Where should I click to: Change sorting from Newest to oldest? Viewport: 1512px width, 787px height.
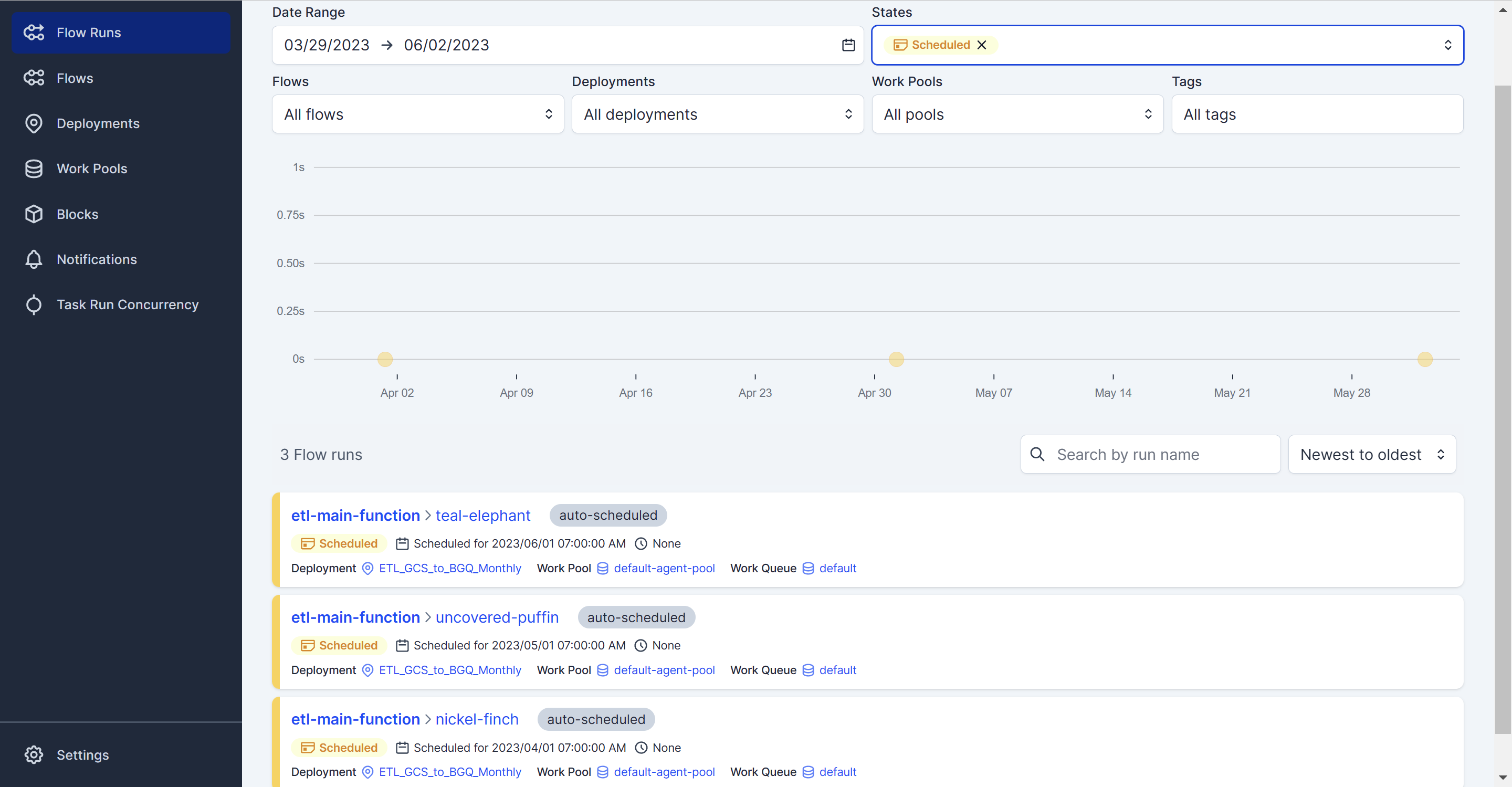(x=1372, y=454)
